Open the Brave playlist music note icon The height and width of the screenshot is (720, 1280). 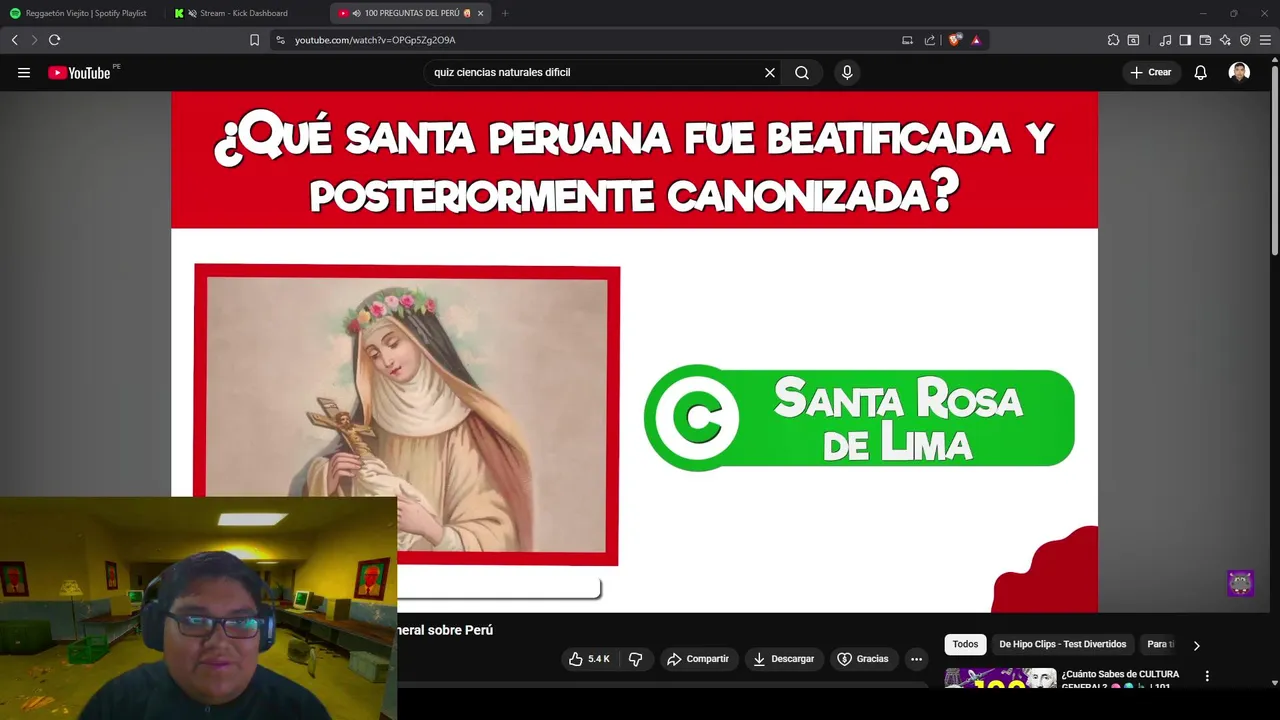(x=1165, y=40)
